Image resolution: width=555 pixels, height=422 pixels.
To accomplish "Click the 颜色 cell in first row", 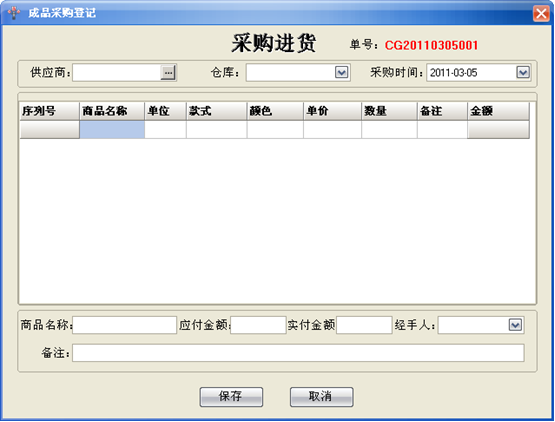I will [275, 130].
